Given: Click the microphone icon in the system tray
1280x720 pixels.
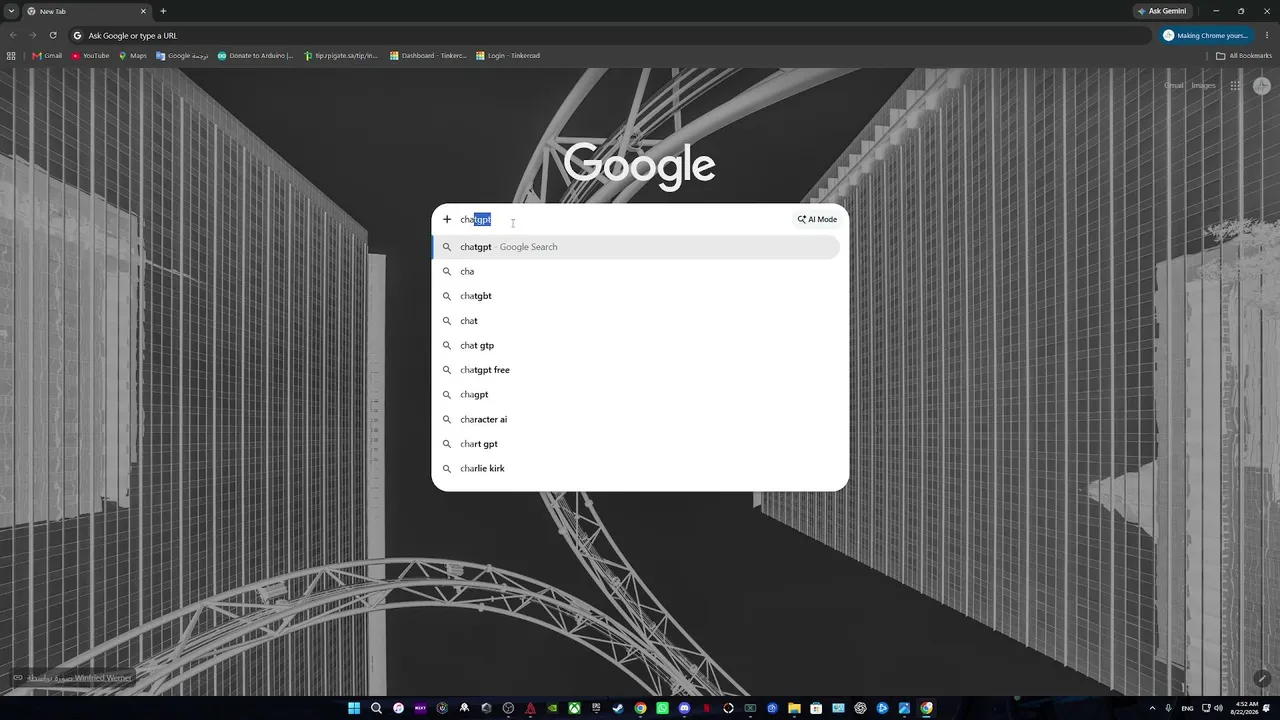Looking at the screenshot, I should [1168, 708].
